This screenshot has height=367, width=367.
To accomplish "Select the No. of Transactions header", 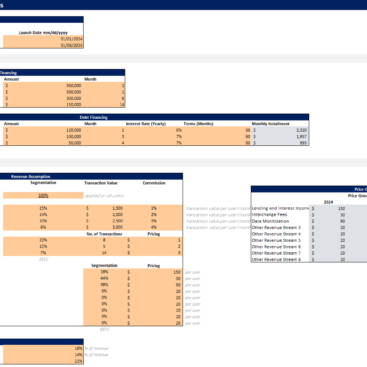I will click(x=104, y=234).
